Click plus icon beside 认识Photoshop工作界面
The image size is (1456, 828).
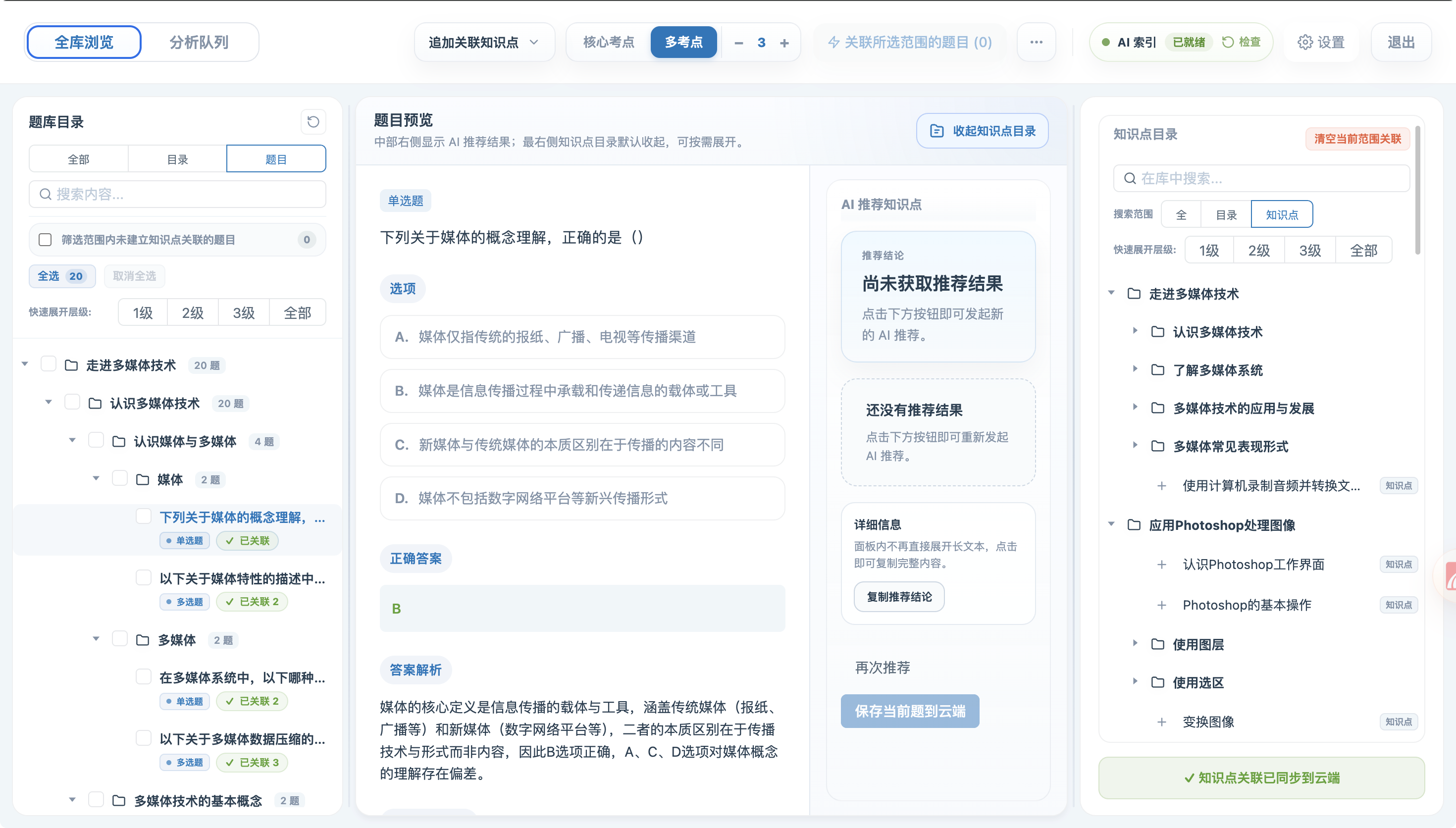(x=1161, y=565)
